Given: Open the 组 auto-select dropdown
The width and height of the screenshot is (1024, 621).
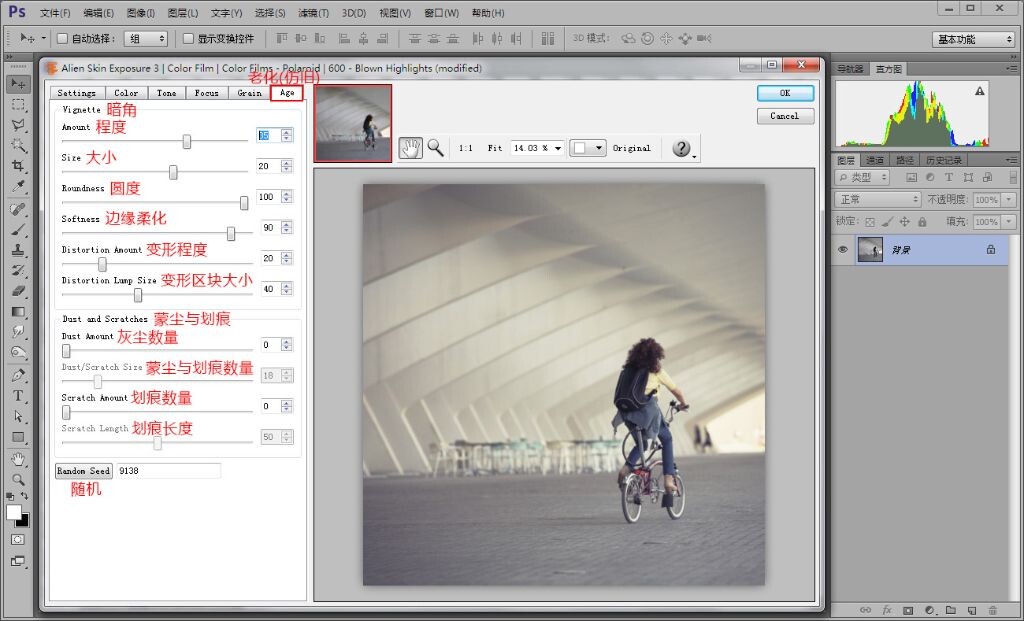Looking at the screenshot, I should (146, 39).
